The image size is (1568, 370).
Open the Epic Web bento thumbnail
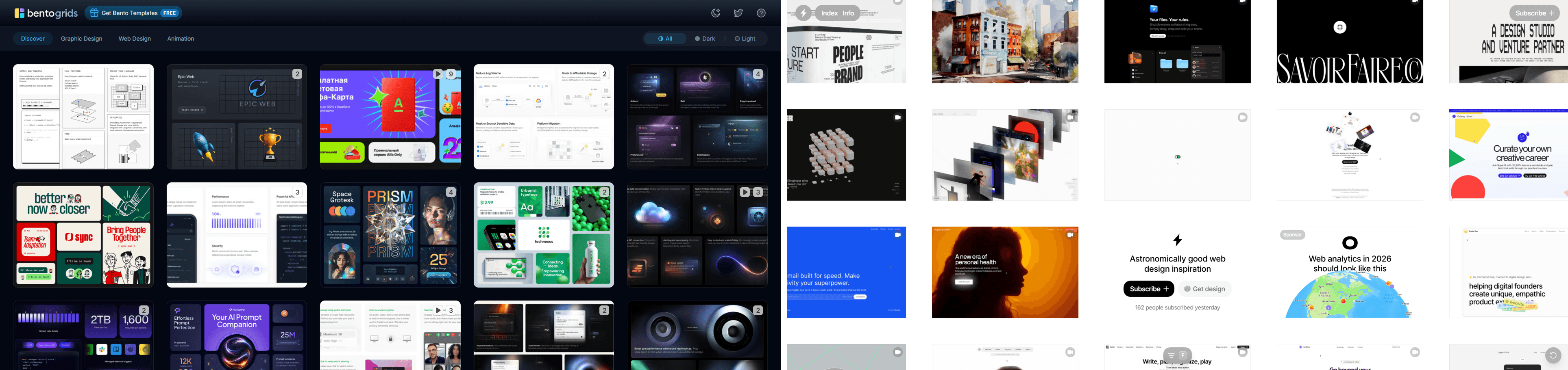[237, 117]
